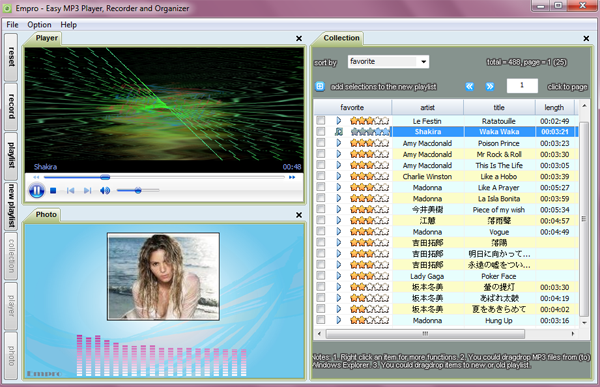This screenshot has width=600, height=387.
Task: Click the new playlist sidebar button
Action: click(11, 206)
